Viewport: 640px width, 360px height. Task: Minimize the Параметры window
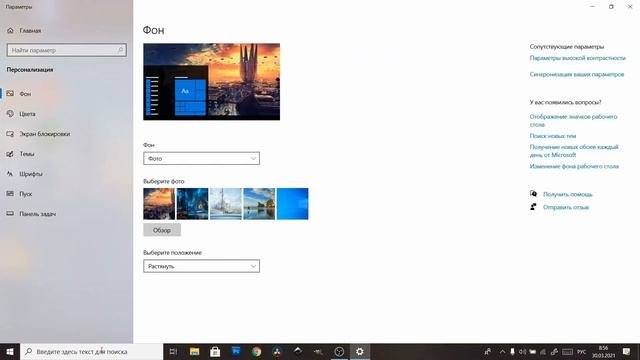coord(592,7)
